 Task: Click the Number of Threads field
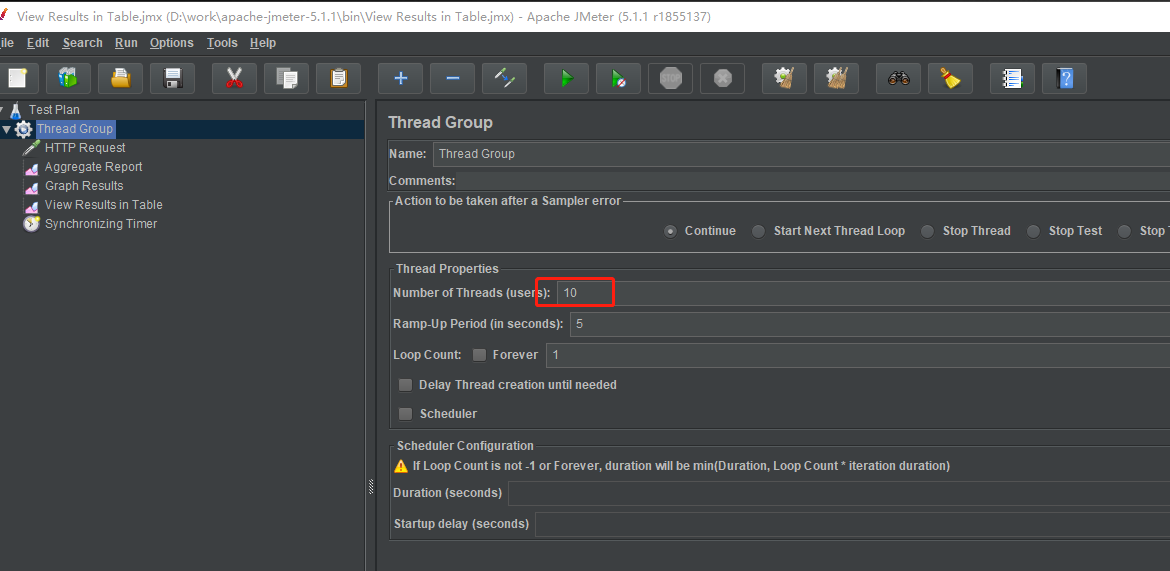(863, 293)
